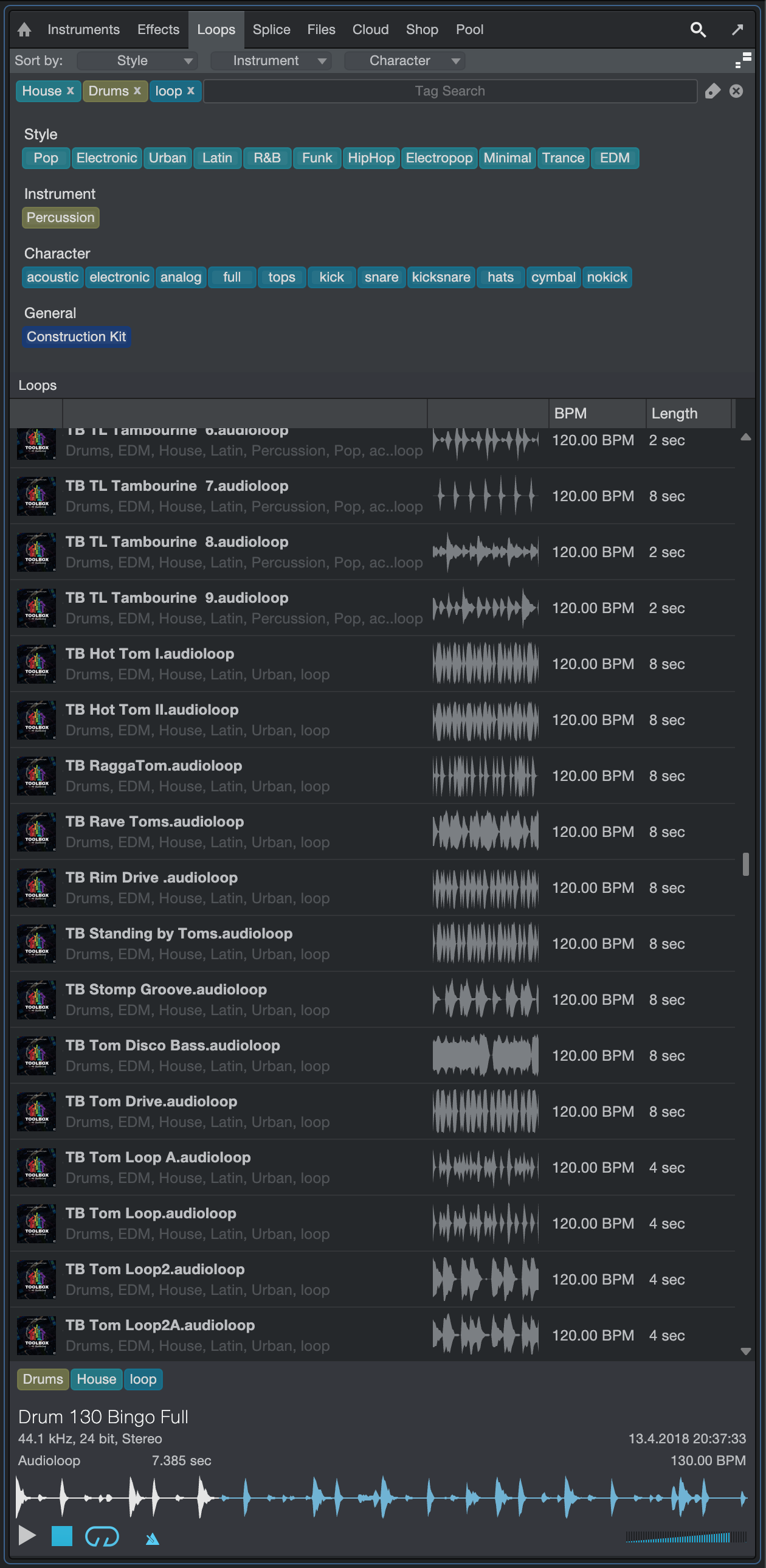Filter by the HipHop style tag
The image size is (766, 1568).
(x=371, y=158)
